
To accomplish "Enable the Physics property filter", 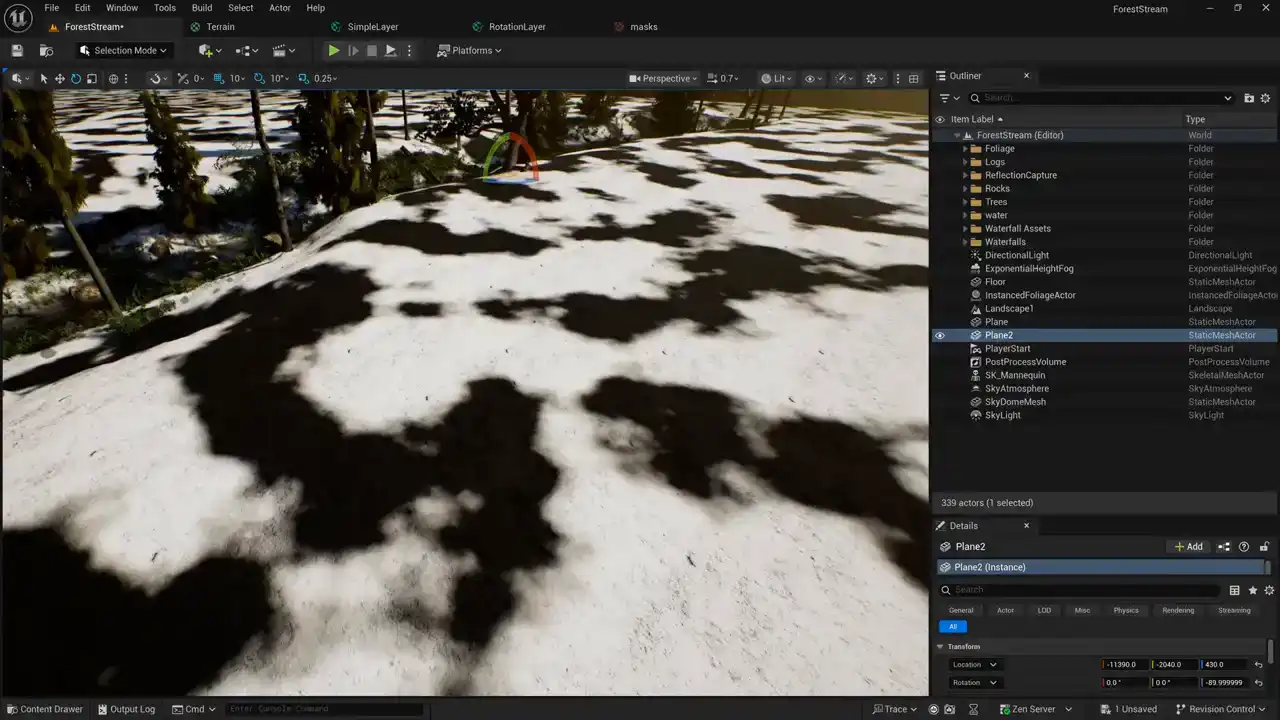I will tap(1126, 610).
